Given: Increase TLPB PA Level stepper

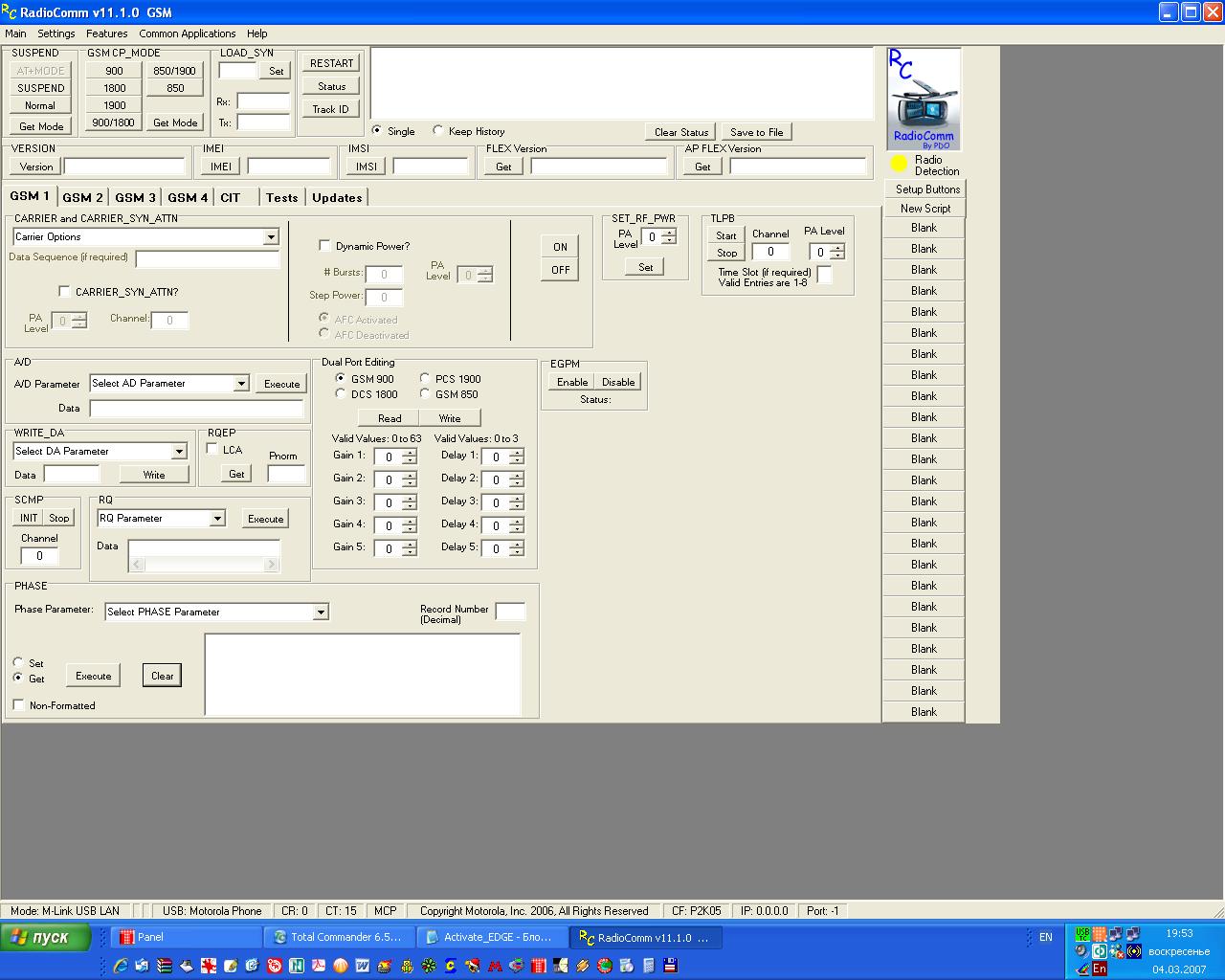Looking at the screenshot, I should click(837, 248).
